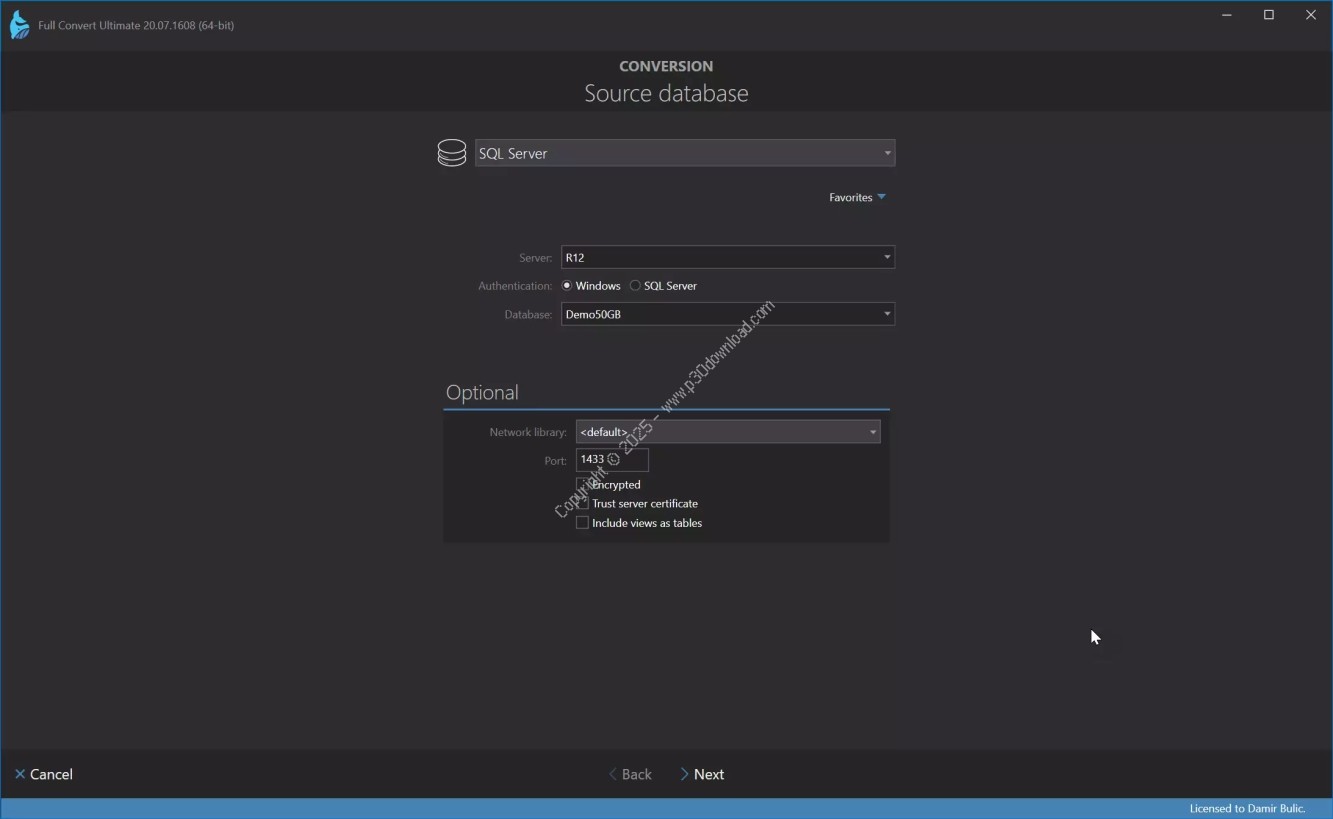Click into the Port field showing 1433

[x=612, y=460]
